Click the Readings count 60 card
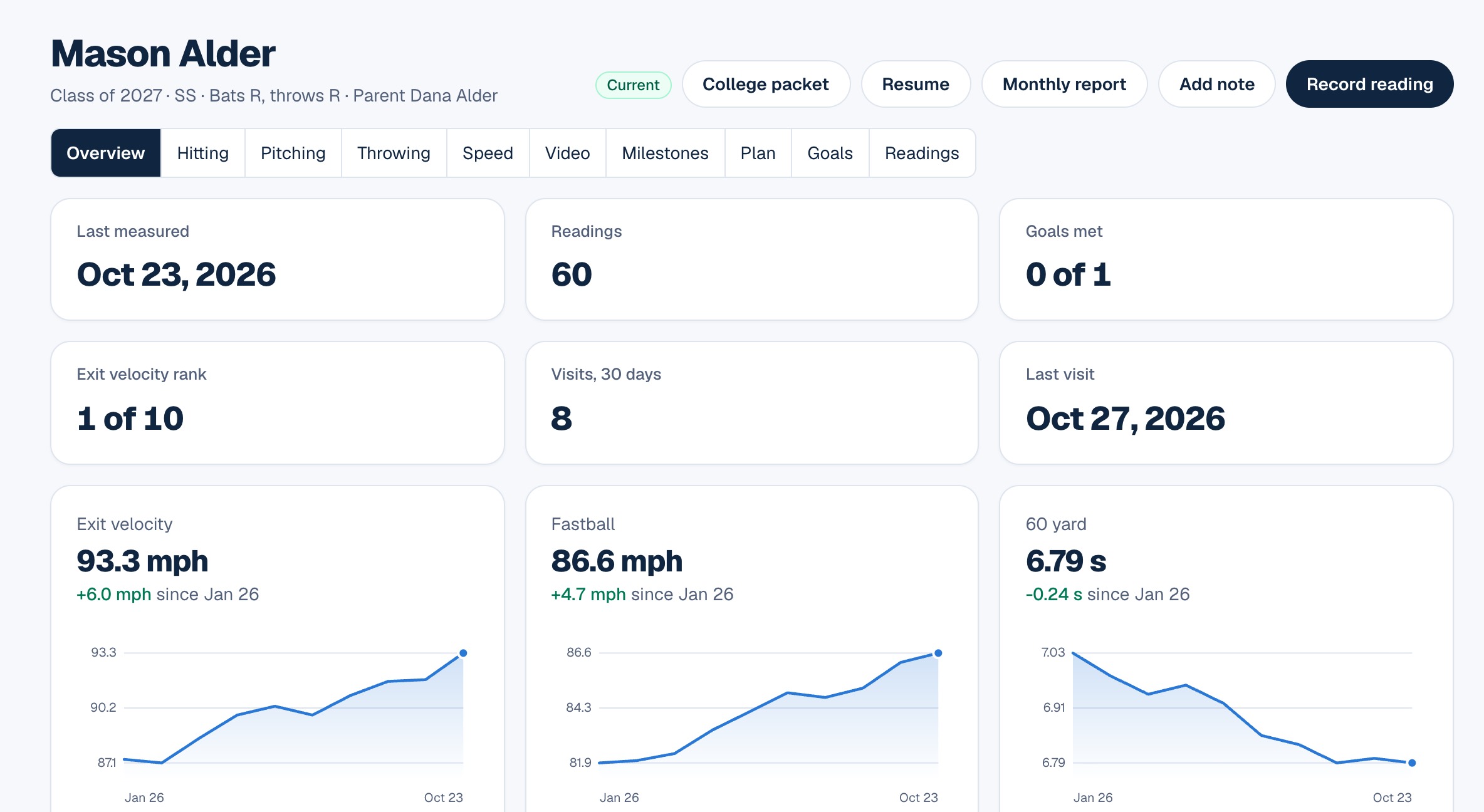This screenshot has height=812, width=1484. click(x=751, y=259)
